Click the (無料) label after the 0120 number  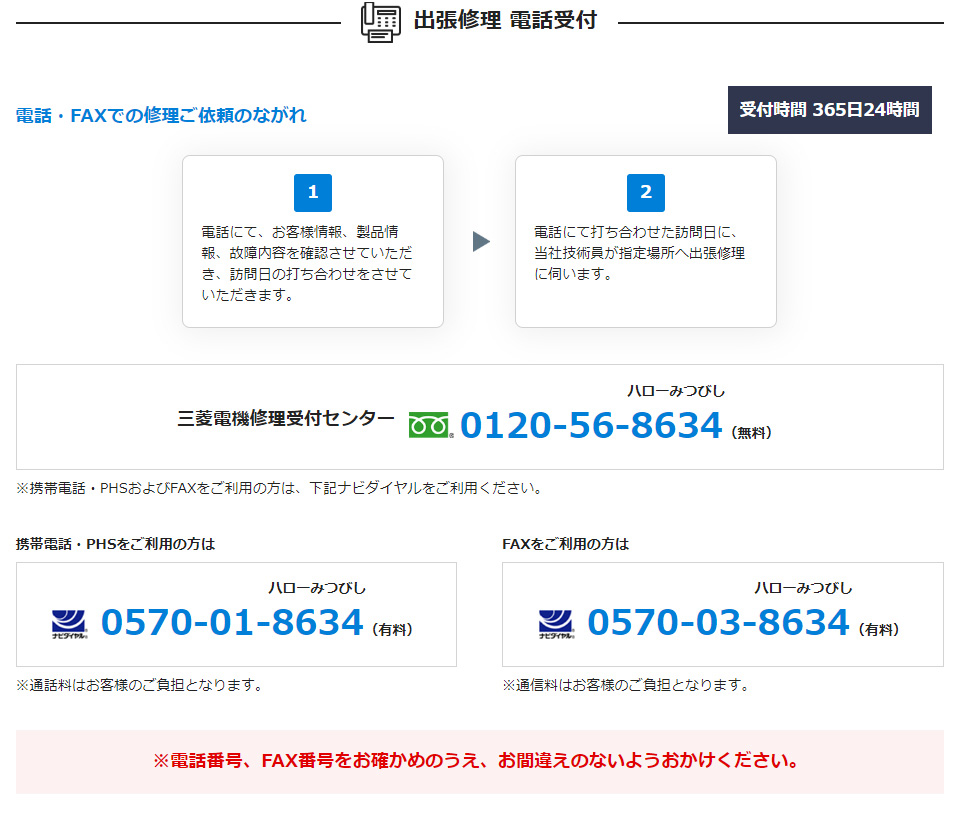752,432
